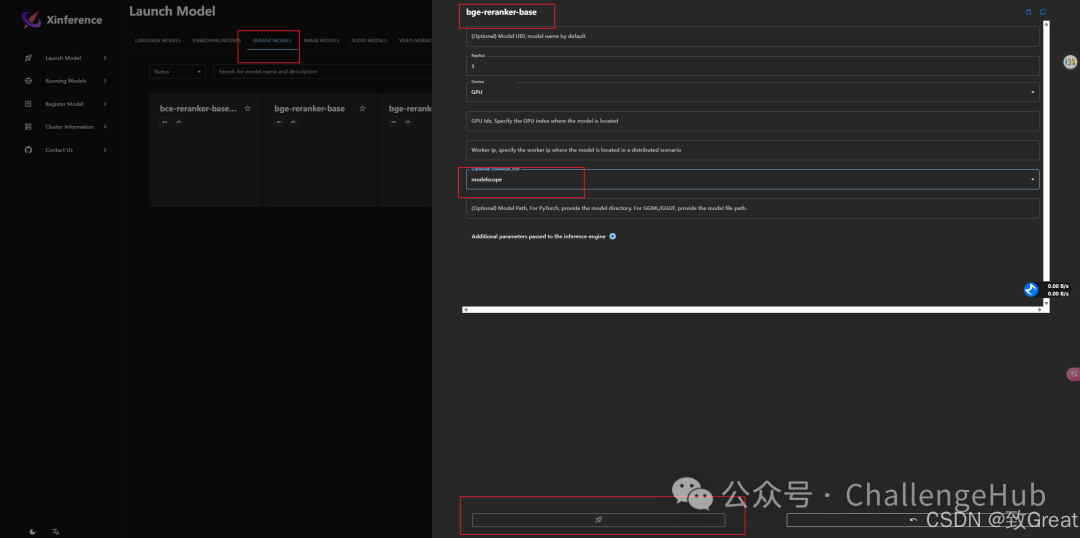1080x538 pixels.
Task: Click the 'zh' tag on bge-reranker-base card
Action: (293, 122)
